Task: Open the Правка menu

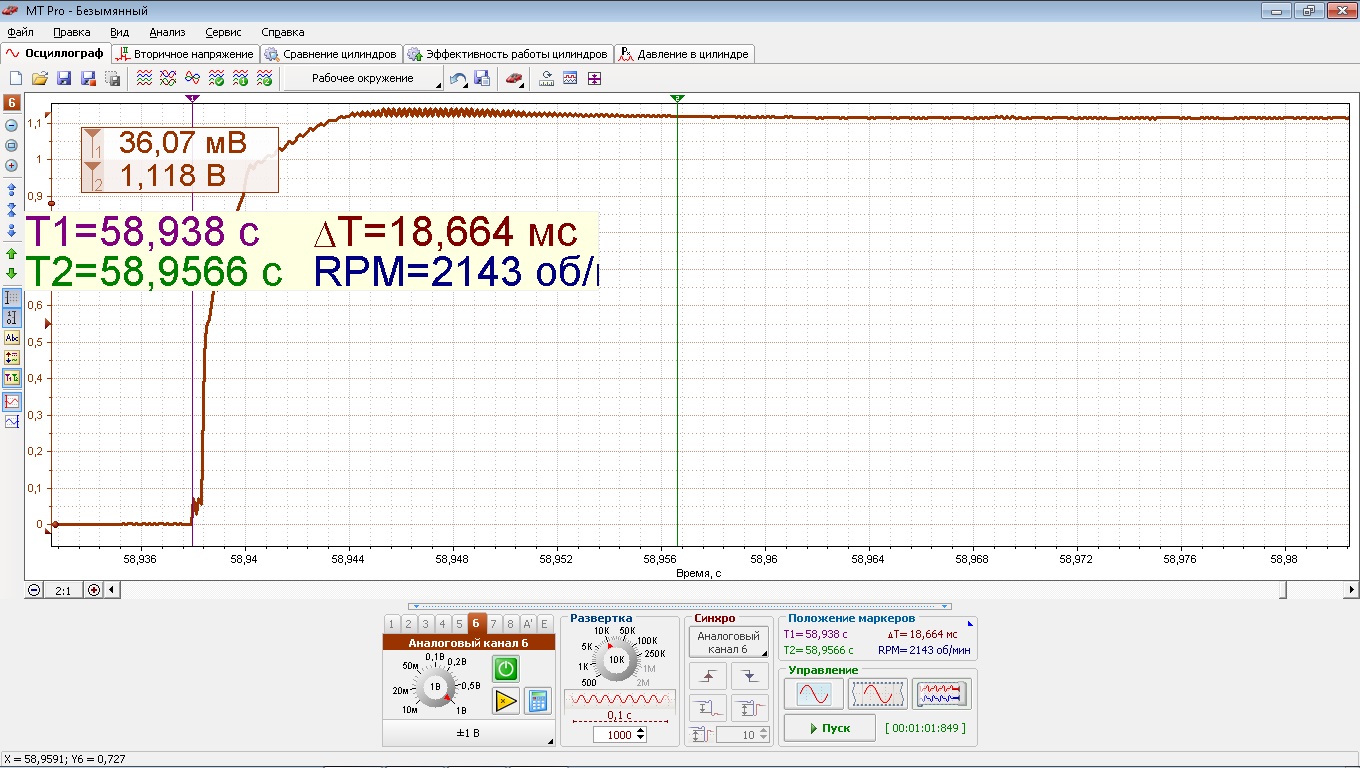Action: click(72, 32)
